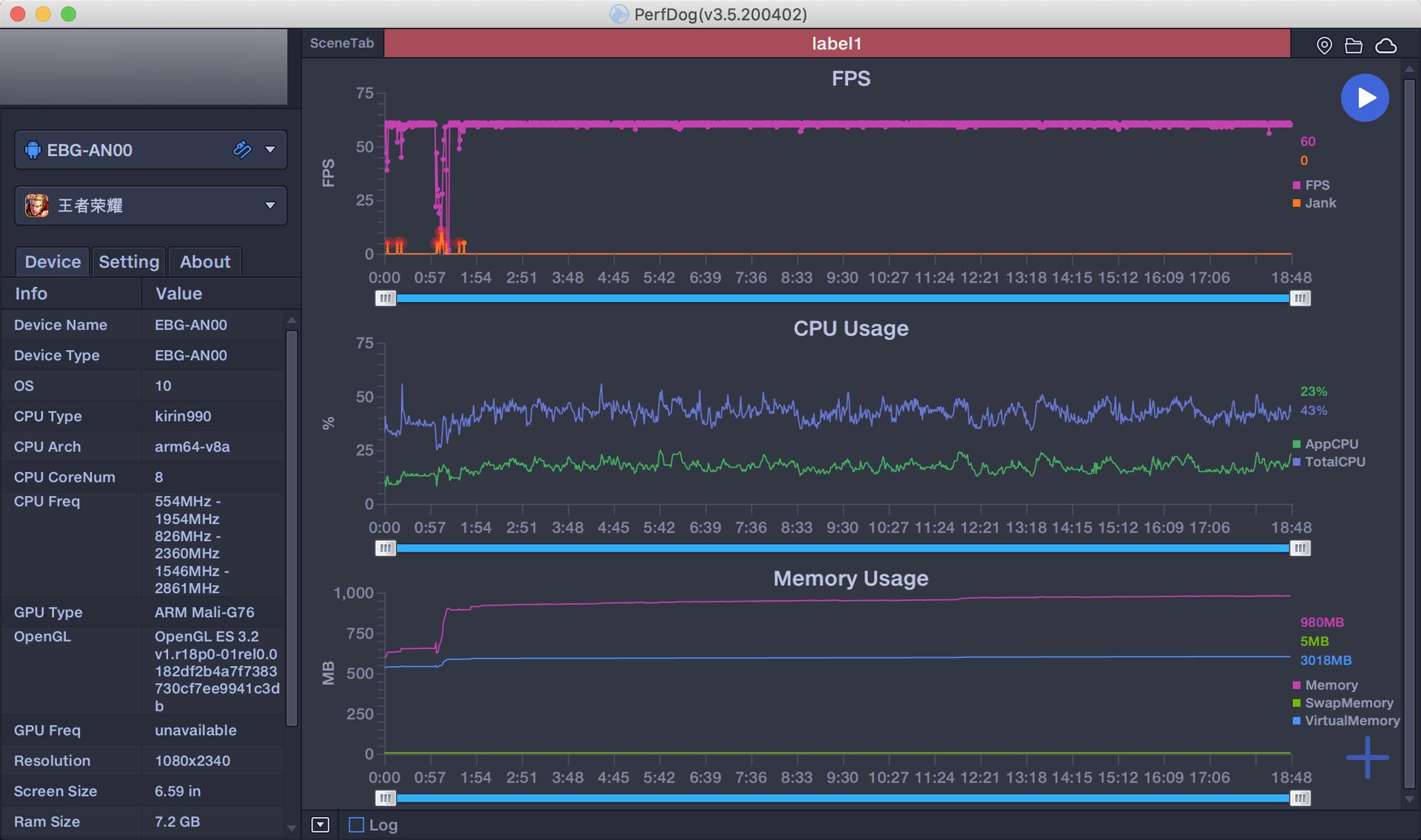Click the Android device icon
This screenshot has width=1421, height=840.
tap(33, 150)
